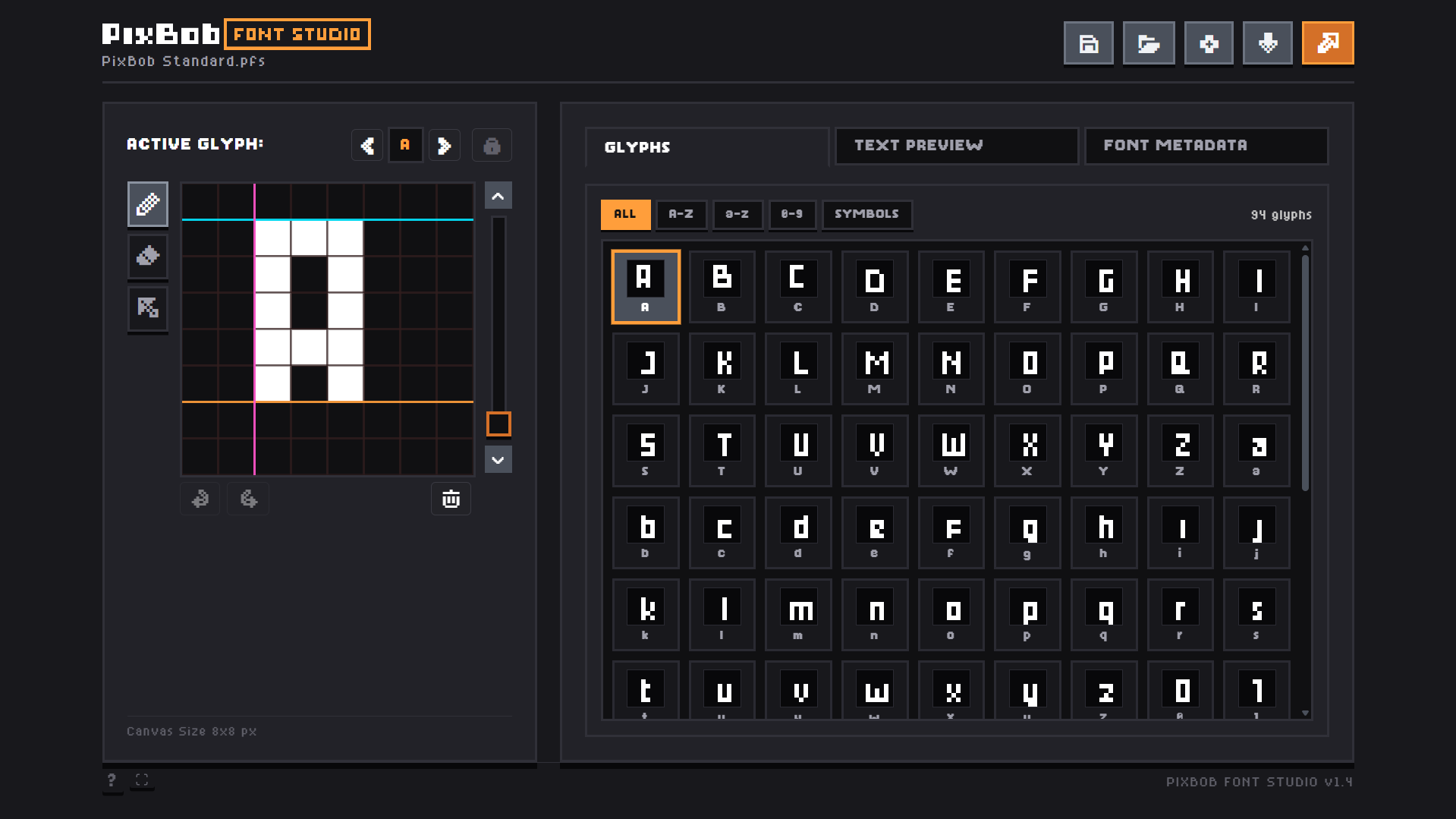Select glyph uppercase G thumbnail

(1104, 287)
